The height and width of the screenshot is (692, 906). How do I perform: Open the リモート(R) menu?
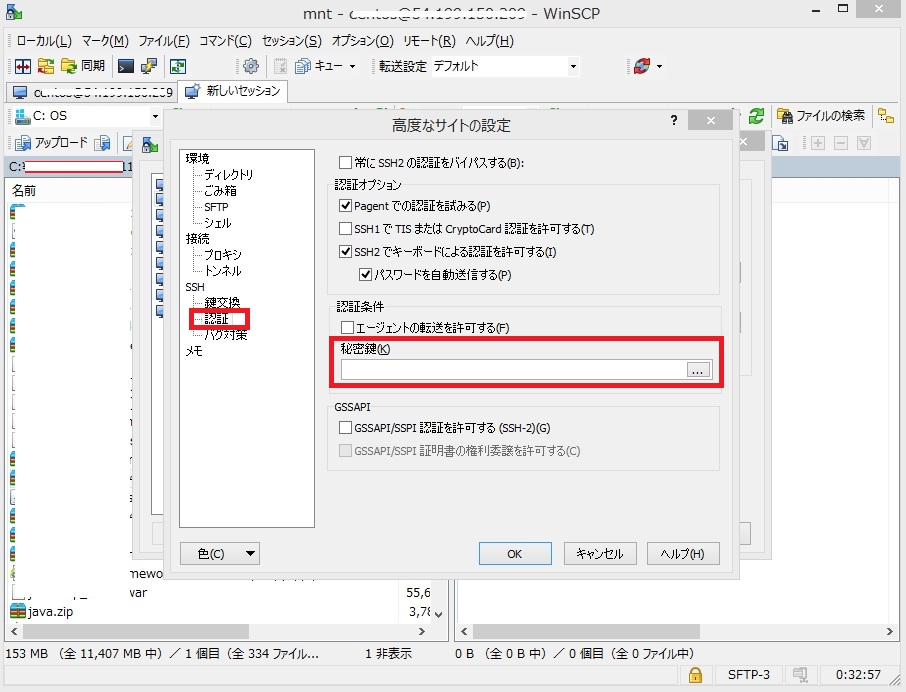(x=429, y=41)
